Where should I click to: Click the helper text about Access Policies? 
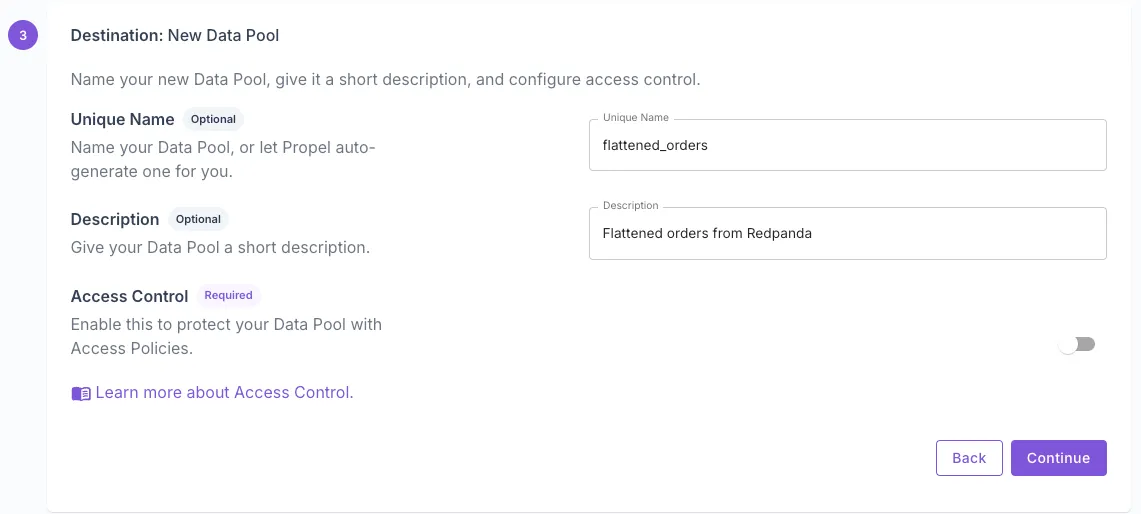226,336
